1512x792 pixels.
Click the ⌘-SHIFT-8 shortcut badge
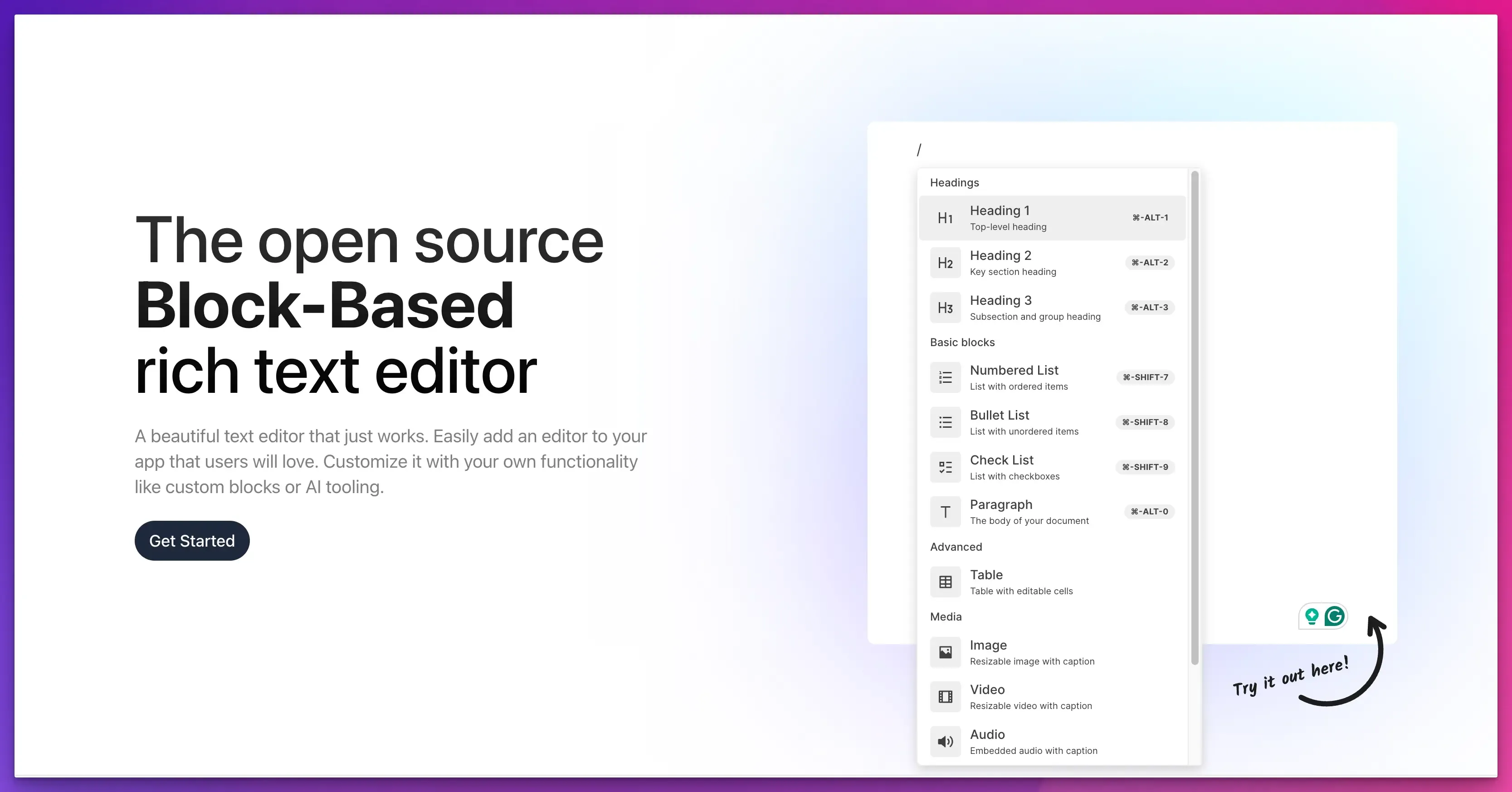(x=1145, y=422)
